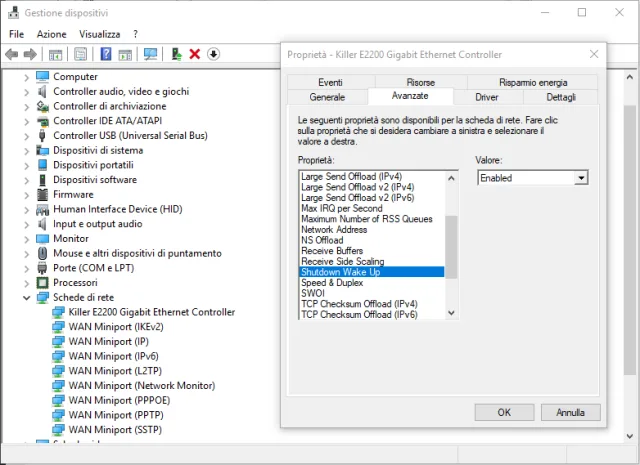Open the Properties toolbar icon
This screenshot has width=640, height=465.
click(x=80, y=54)
